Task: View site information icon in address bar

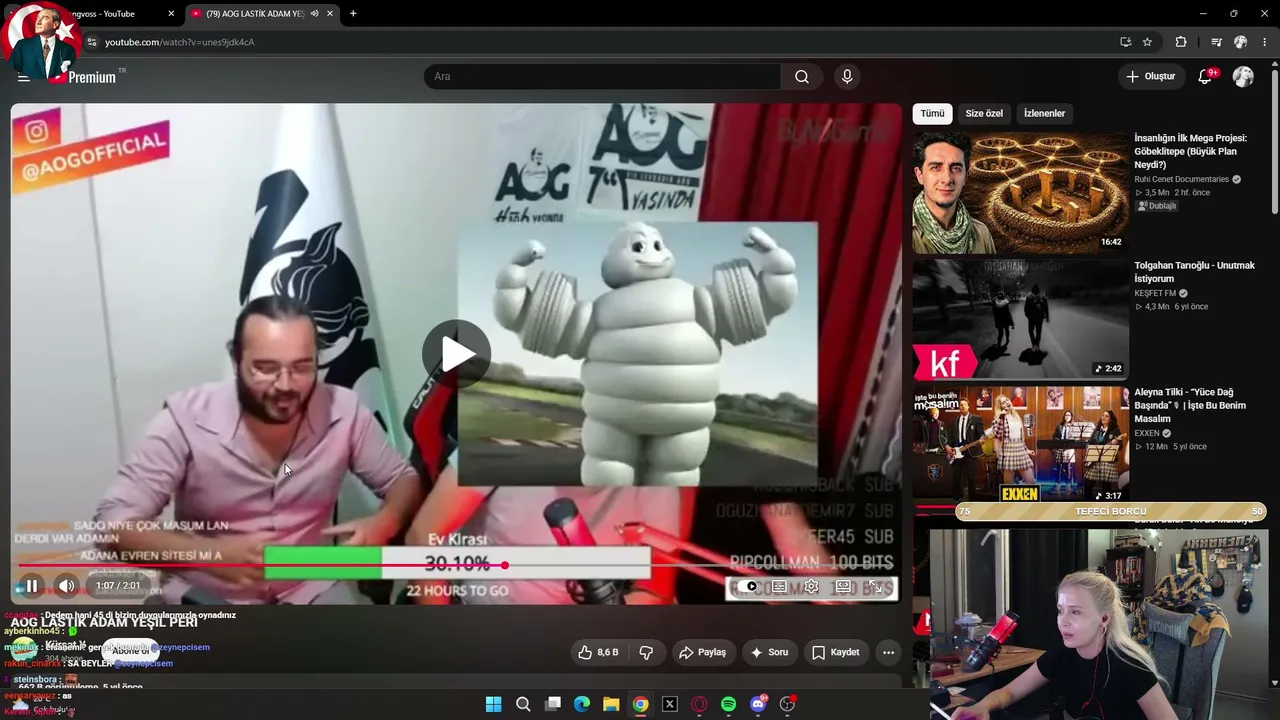Action: click(x=91, y=42)
